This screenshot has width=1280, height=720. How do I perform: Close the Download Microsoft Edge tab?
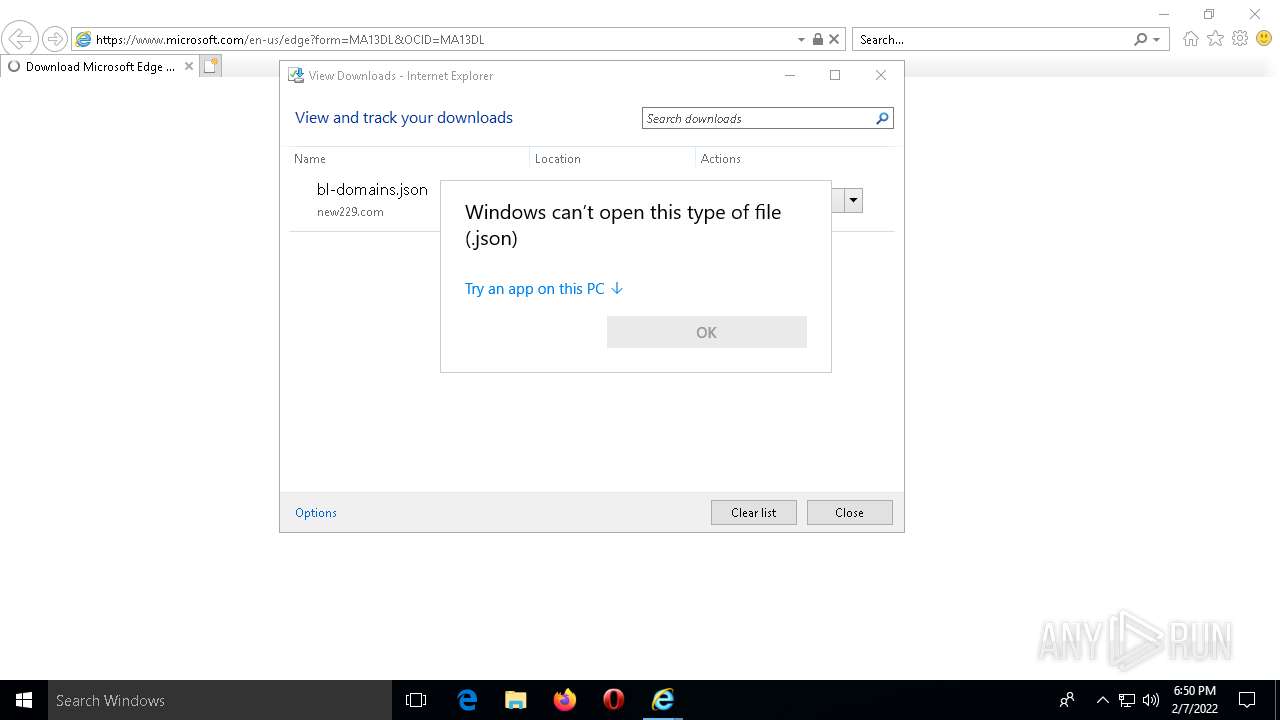(x=189, y=66)
